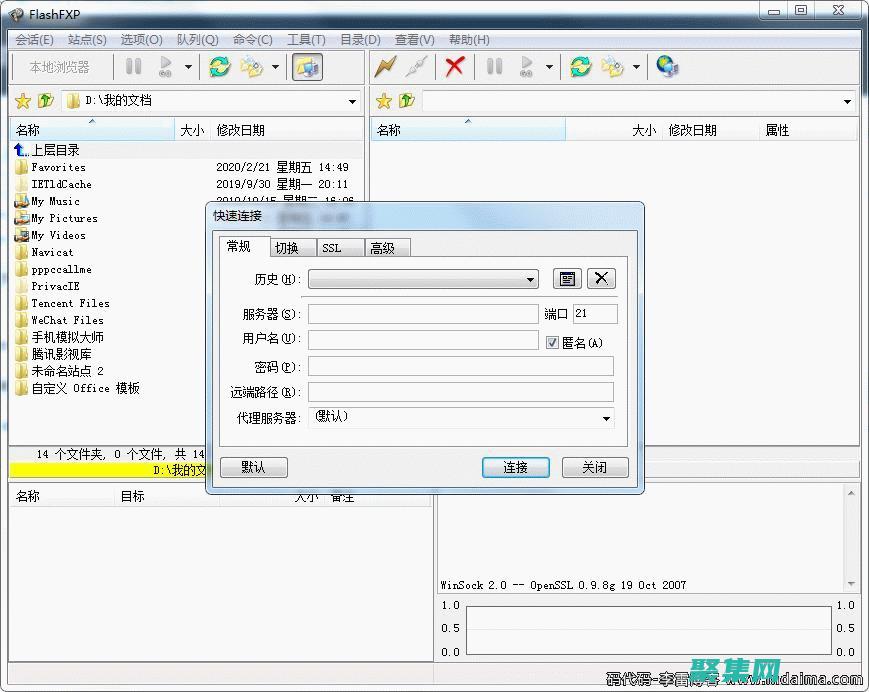Image resolution: width=869 pixels, height=692 pixels.
Task: Click the refresh icon on local pane toolbar
Action: tap(219, 67)
